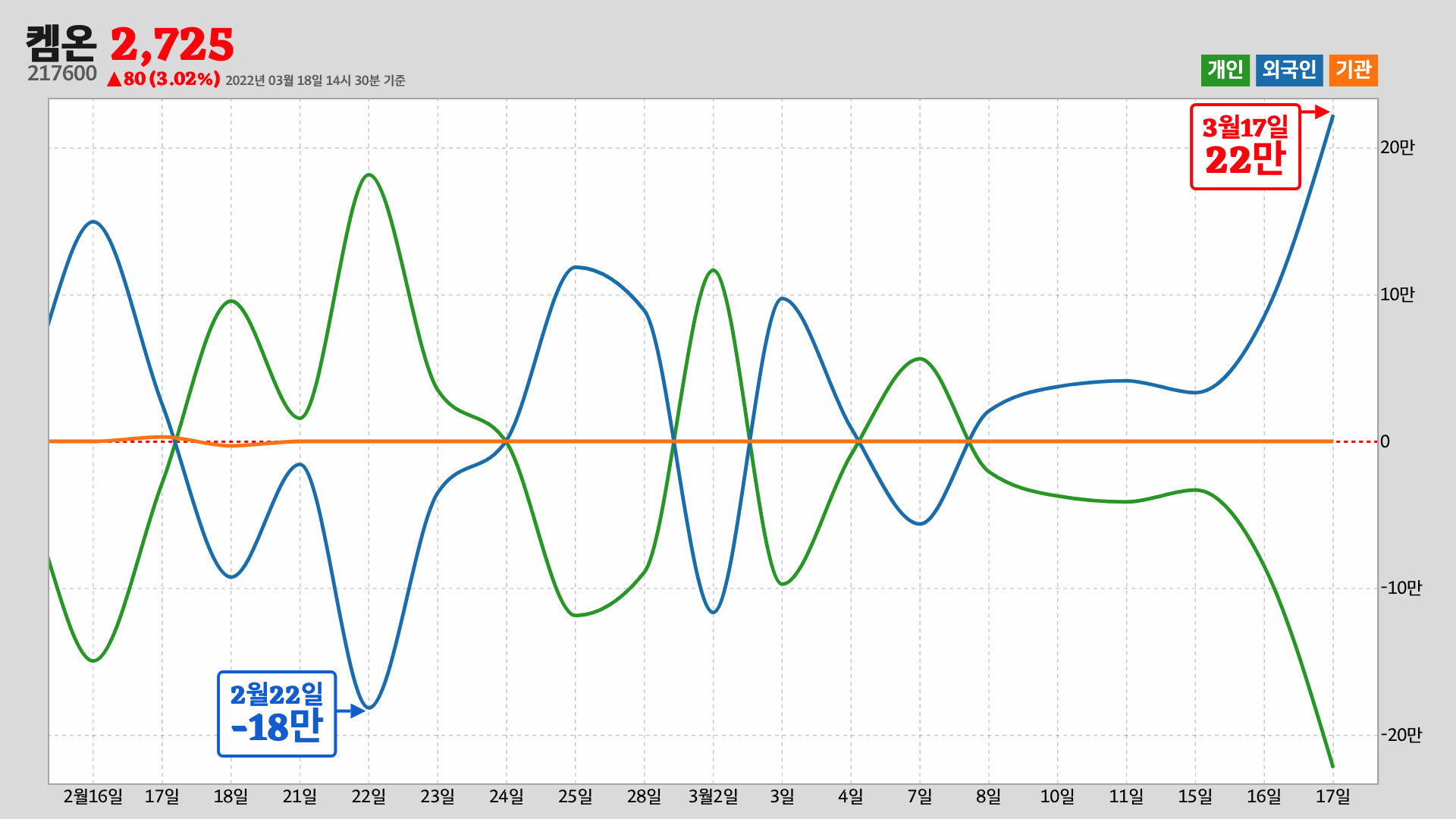Click the 10일 x-axis label
The image size is (1456, 819).
point(1057,796)
